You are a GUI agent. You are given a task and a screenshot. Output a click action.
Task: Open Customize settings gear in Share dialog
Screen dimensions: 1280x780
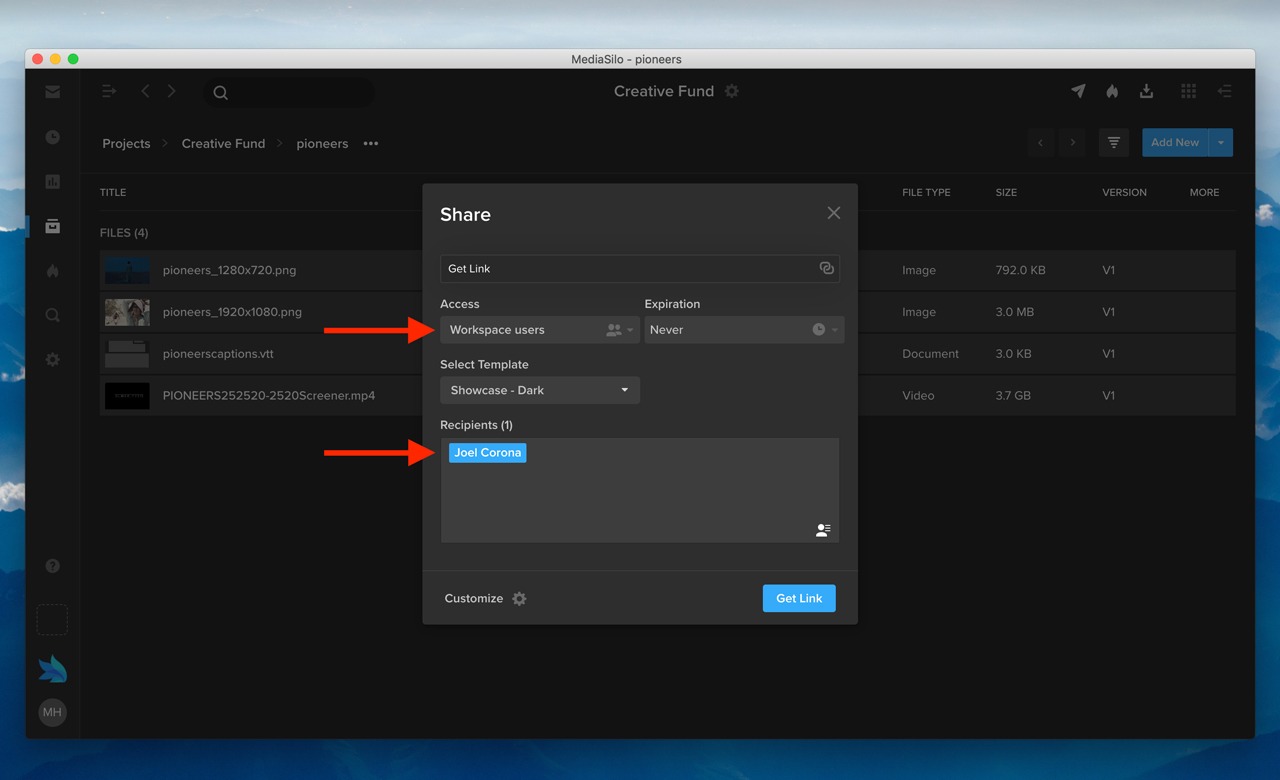(519, 599)
